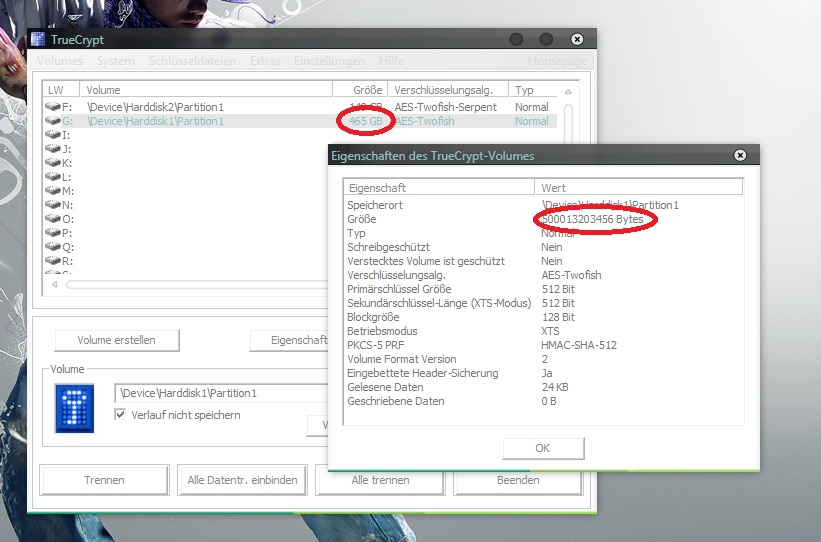Sort by the Volume column header
The image size is (821, 542).
206,90
